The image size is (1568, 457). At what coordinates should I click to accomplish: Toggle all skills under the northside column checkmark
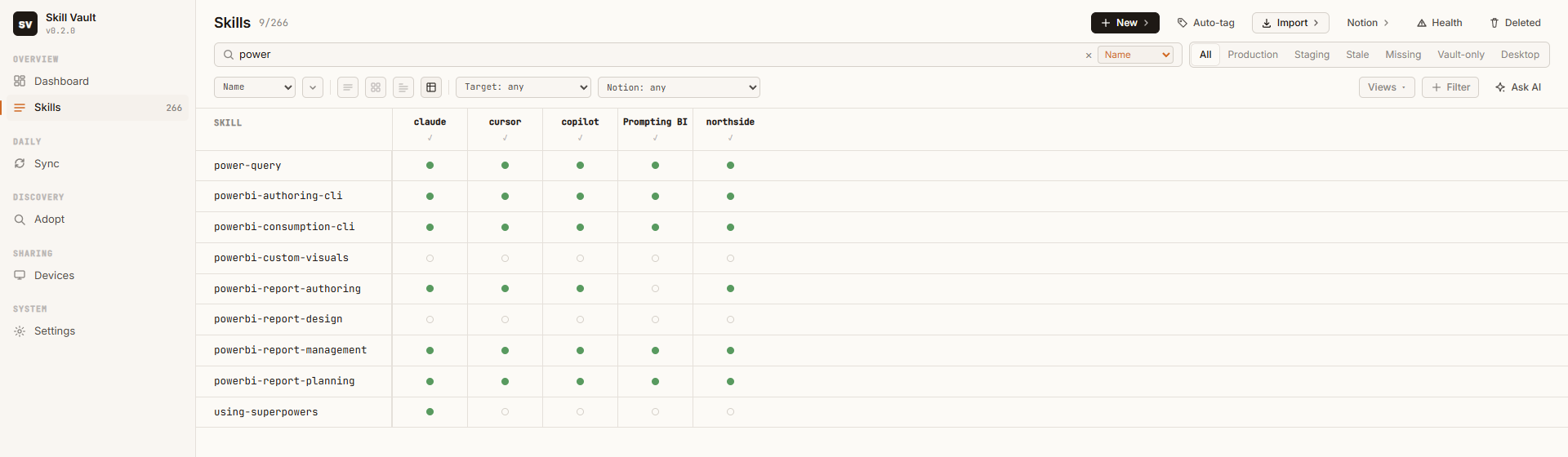tap(731, 138)
